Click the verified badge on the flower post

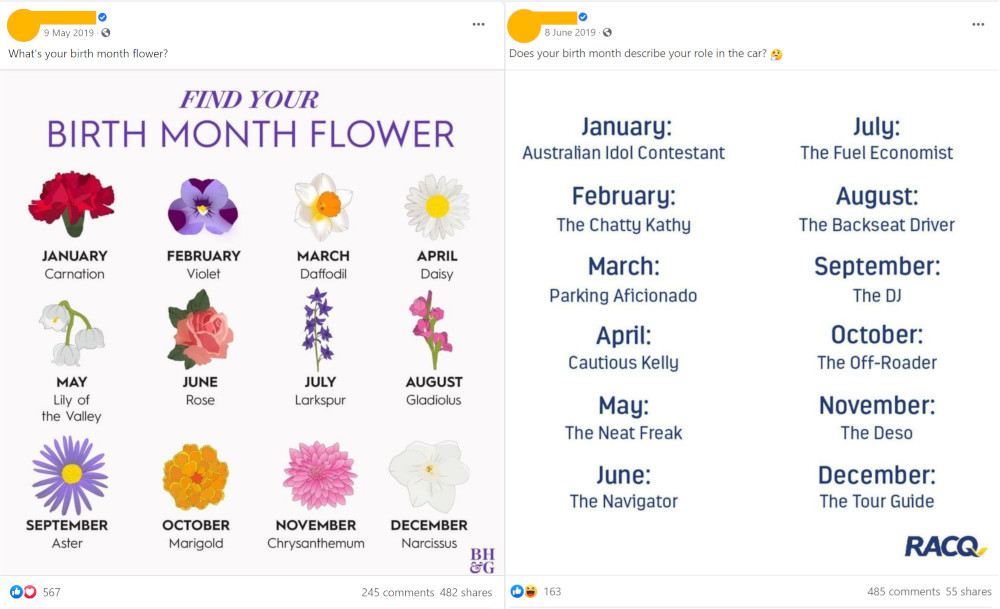pos(102,17)
